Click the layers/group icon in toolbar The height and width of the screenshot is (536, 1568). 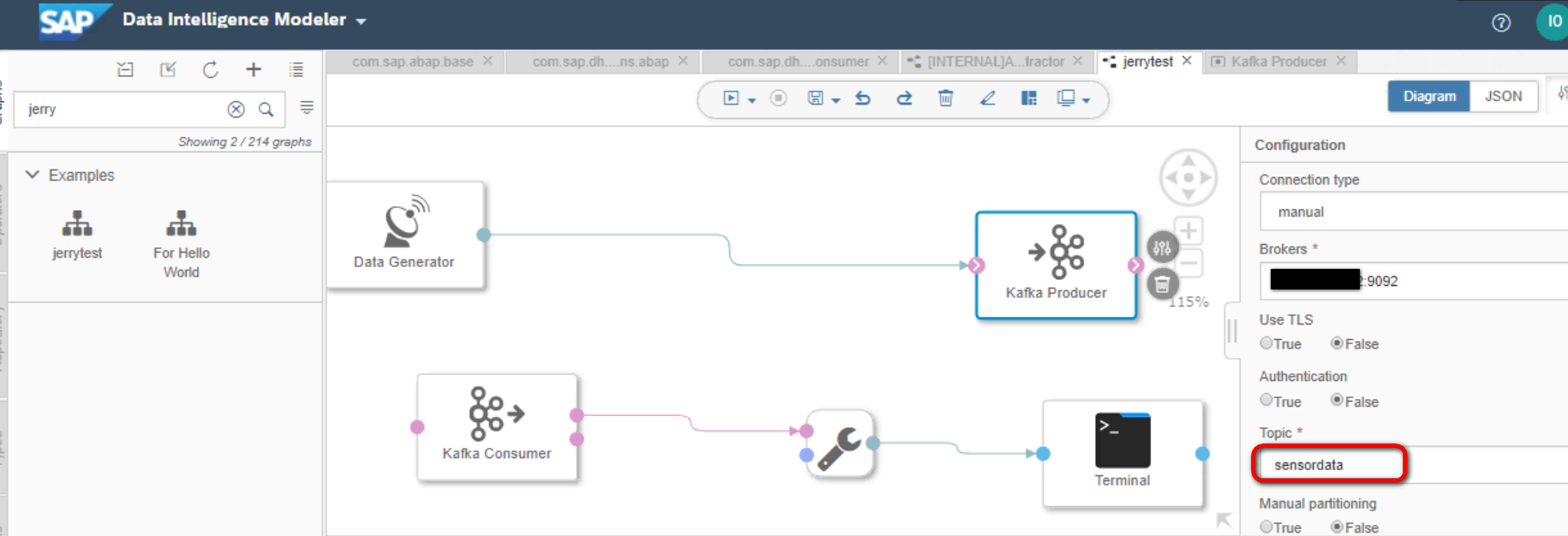[x=1066, y=98]
